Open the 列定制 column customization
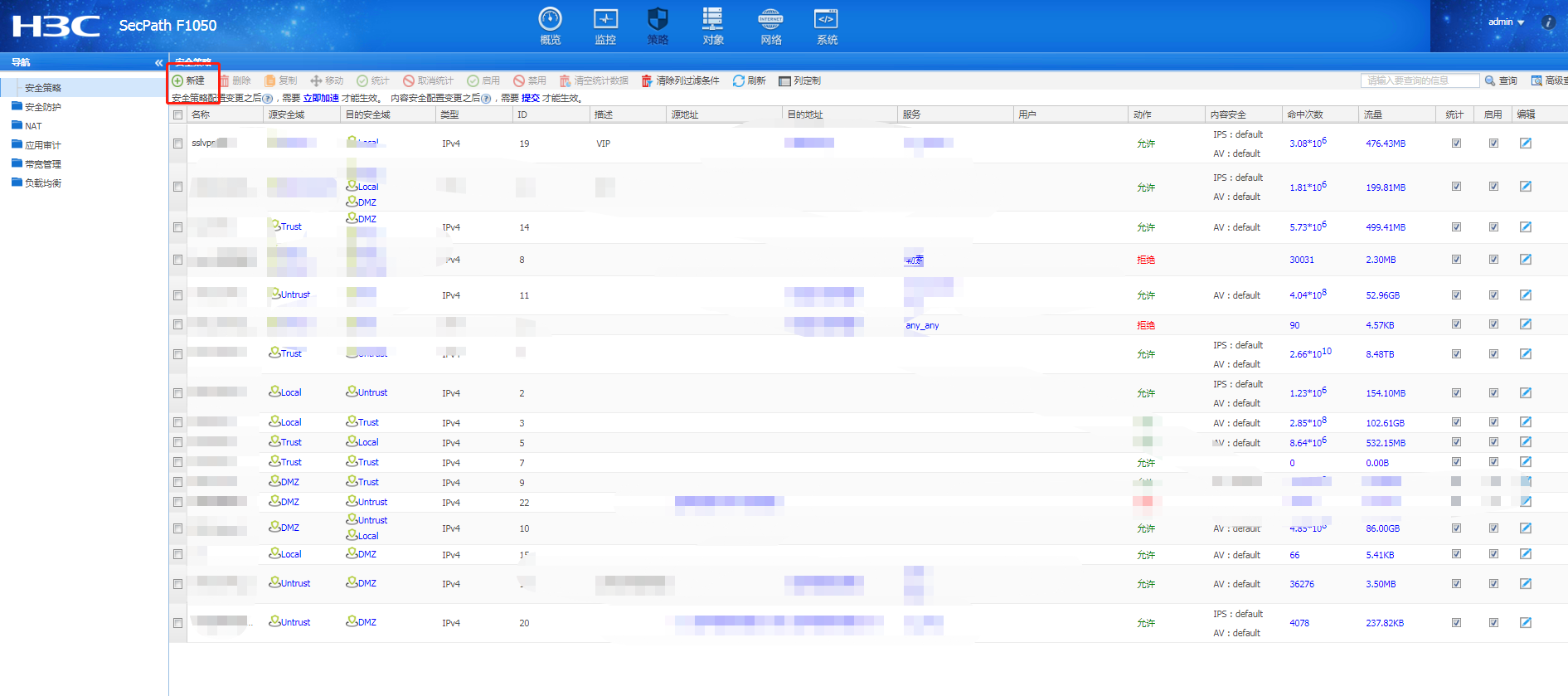The width and height of the screenshot is (1568, 696). click(799, 80)
